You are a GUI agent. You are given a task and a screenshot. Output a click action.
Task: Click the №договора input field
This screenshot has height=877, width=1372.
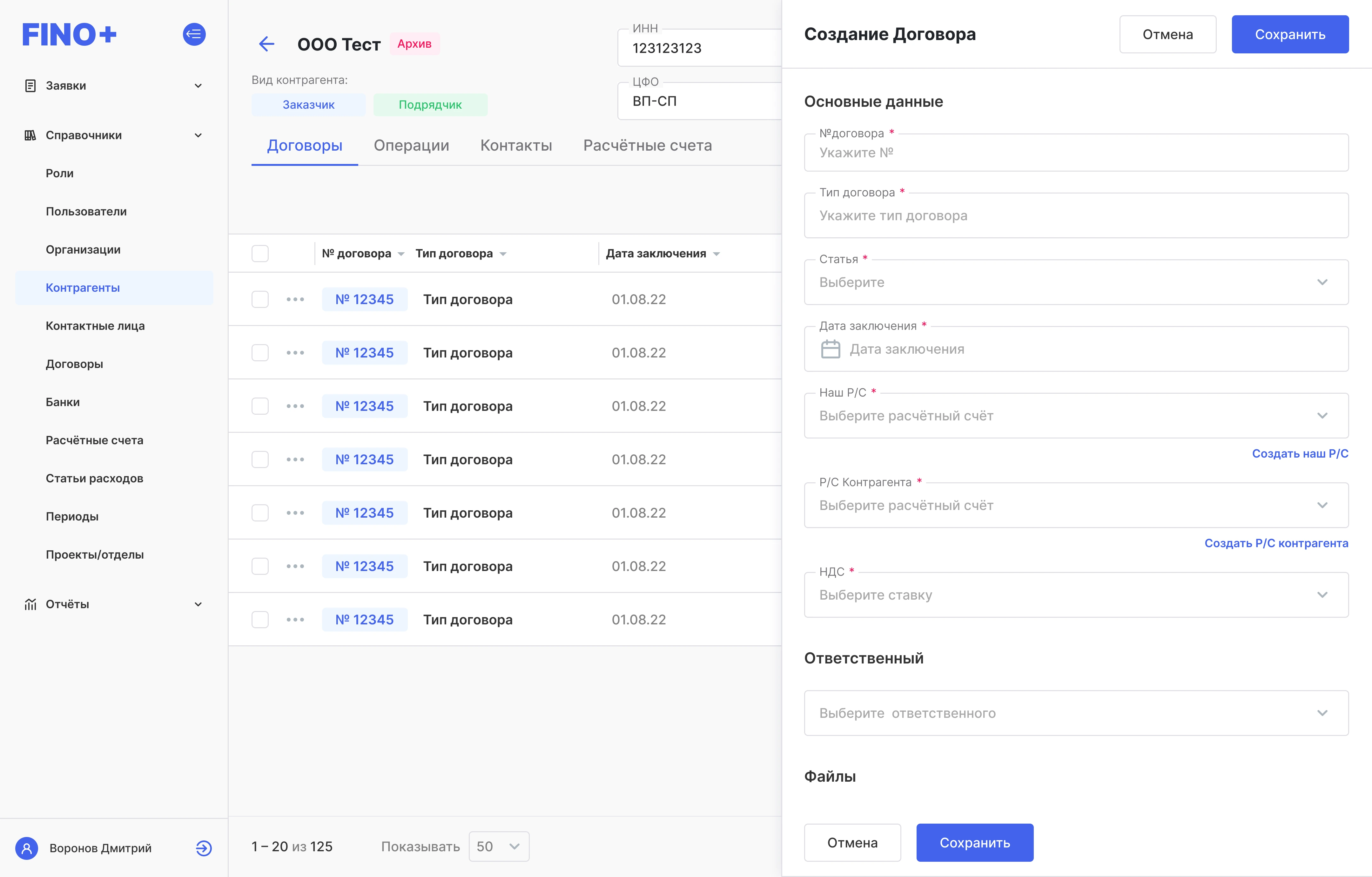[x=1076, y=152]
